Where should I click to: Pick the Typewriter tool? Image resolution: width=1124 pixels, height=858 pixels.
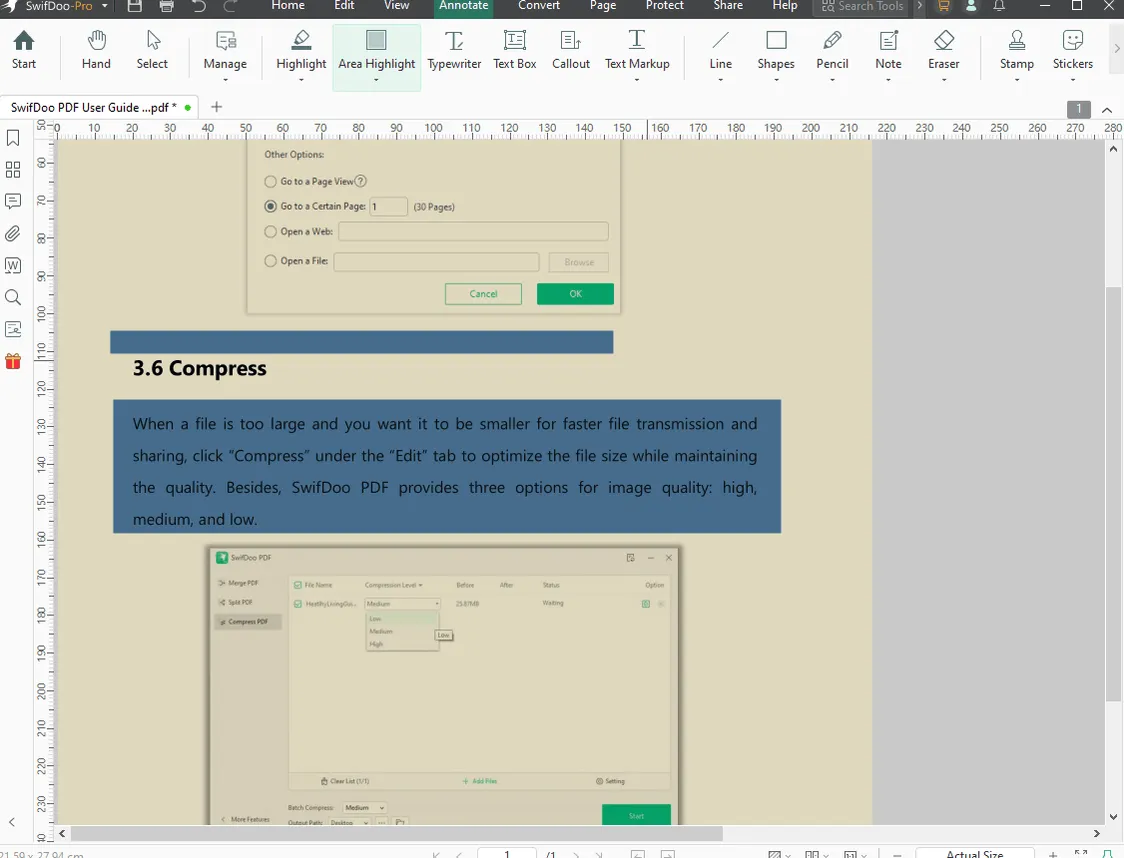(x=454, y=50)
